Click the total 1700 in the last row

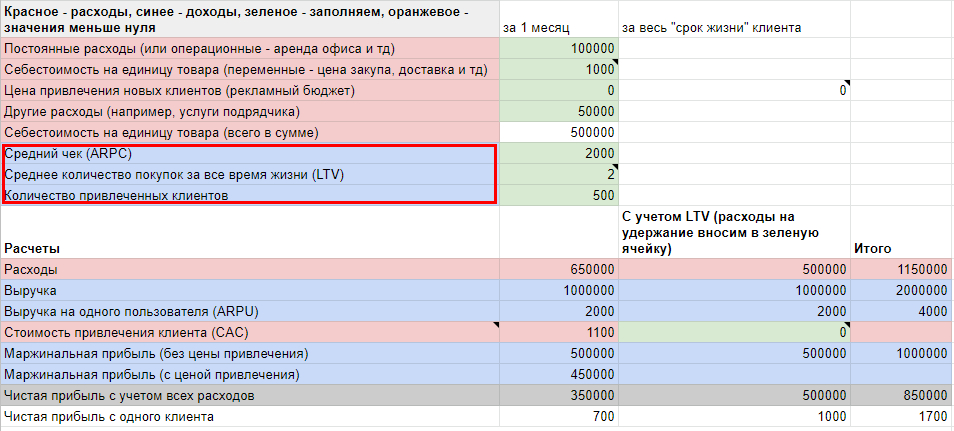click(900, 416)
